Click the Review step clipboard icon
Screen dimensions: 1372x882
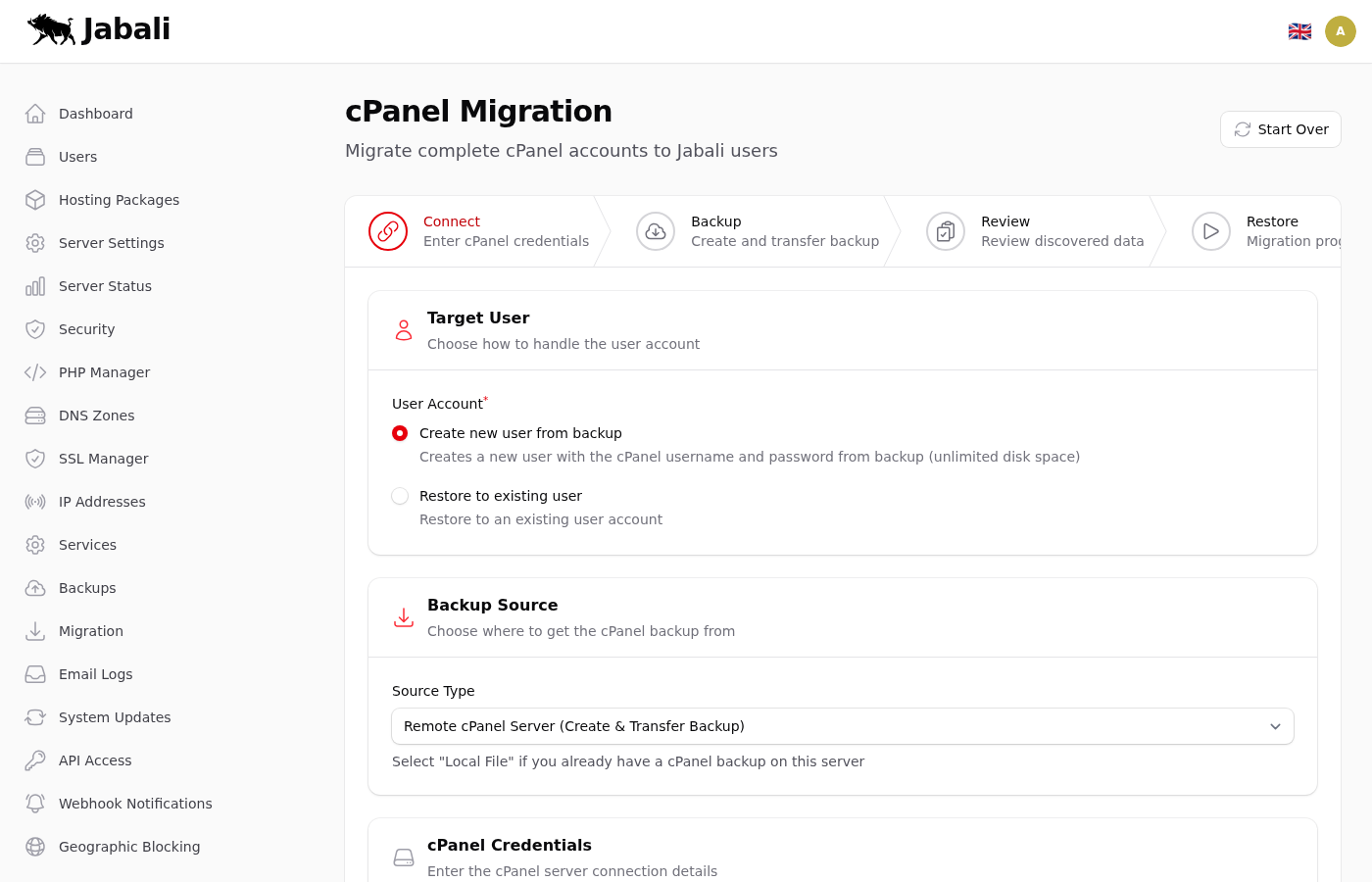(946, 231)
